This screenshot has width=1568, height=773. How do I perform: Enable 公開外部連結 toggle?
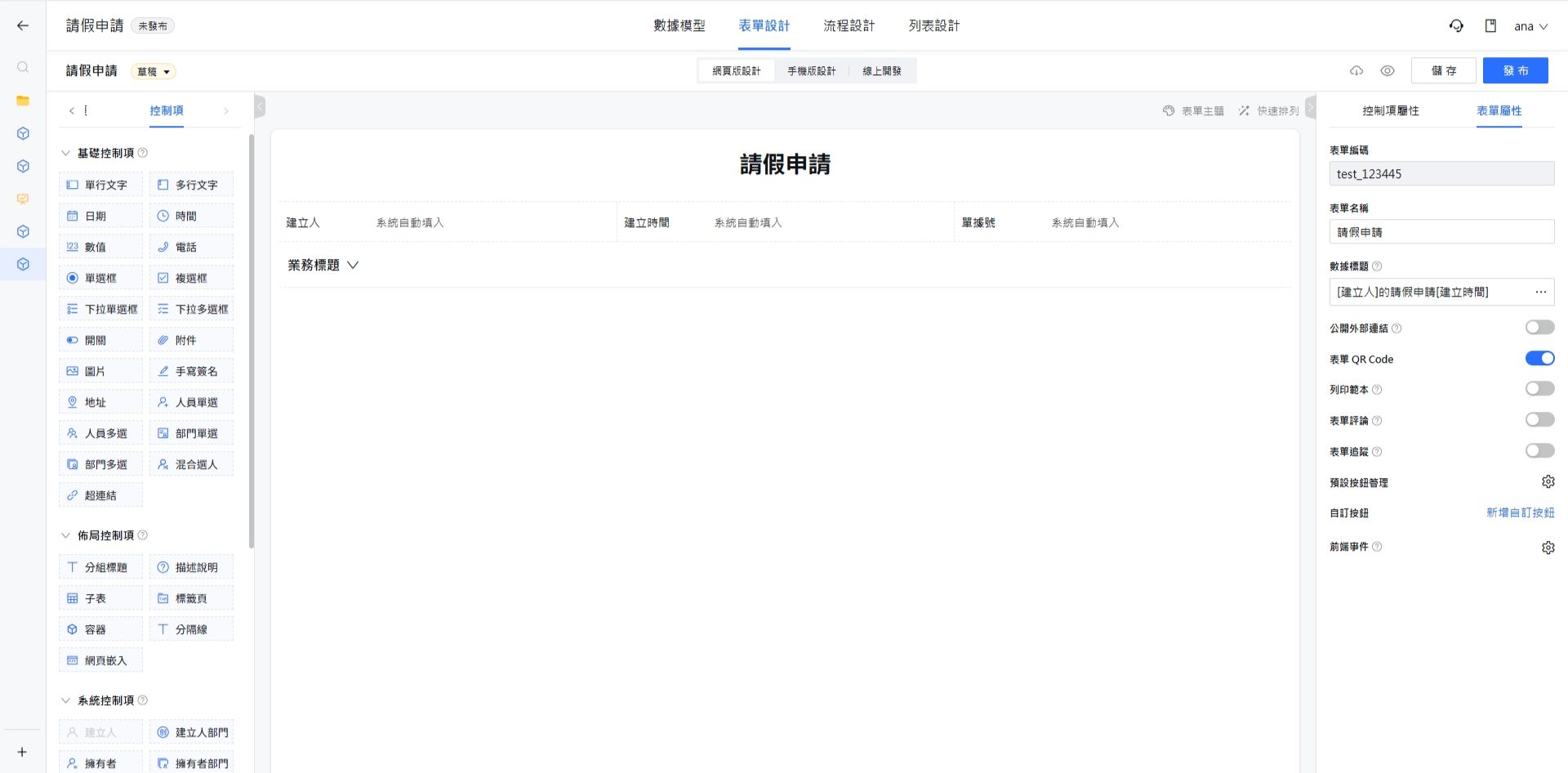coord(1539,328)
